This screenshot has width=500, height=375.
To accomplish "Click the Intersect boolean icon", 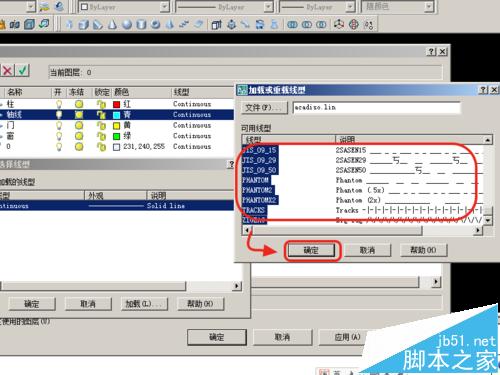I will (321, 25).
